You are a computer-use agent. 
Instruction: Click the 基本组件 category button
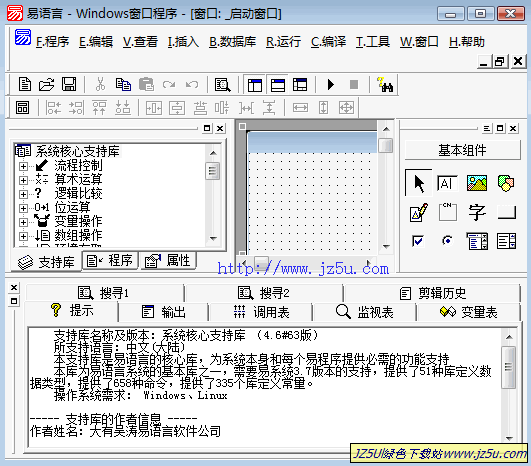click(x=463, y=150)
